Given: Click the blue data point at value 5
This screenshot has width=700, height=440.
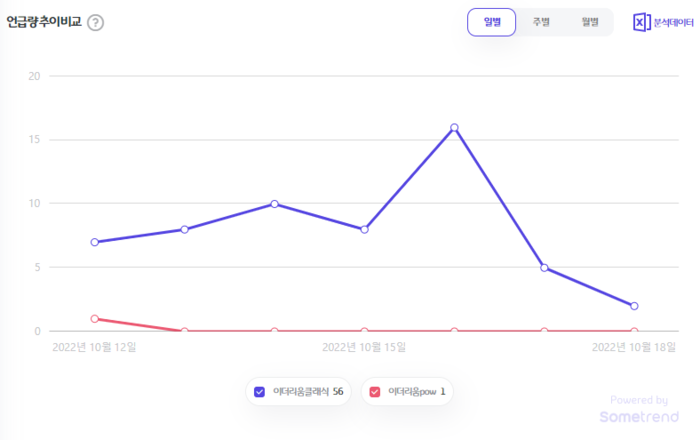Looking at the screenshot, I should [x=544, y=268].
